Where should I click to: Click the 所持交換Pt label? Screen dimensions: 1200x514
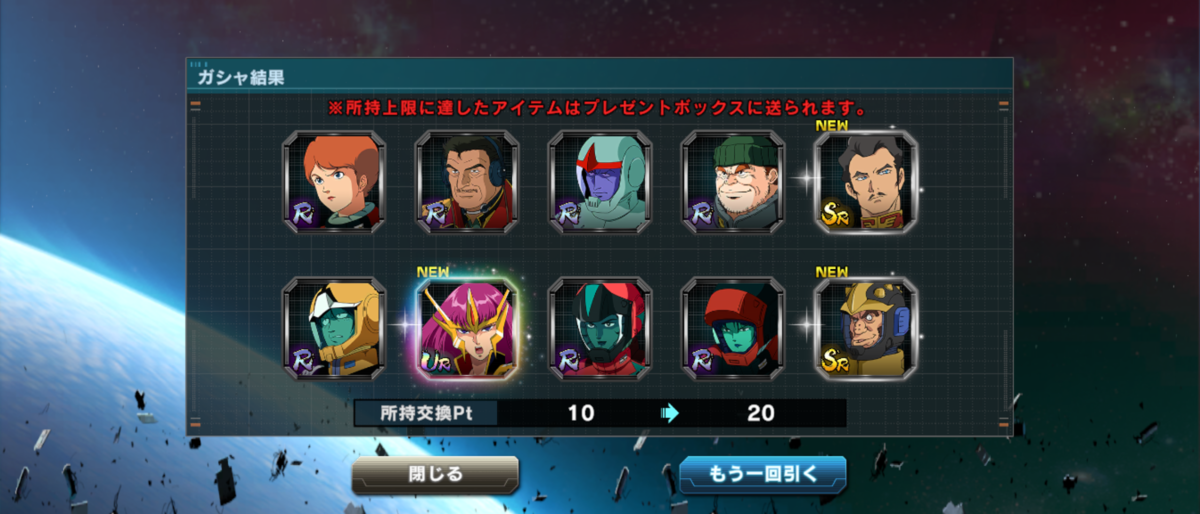[x=425, y=413]
